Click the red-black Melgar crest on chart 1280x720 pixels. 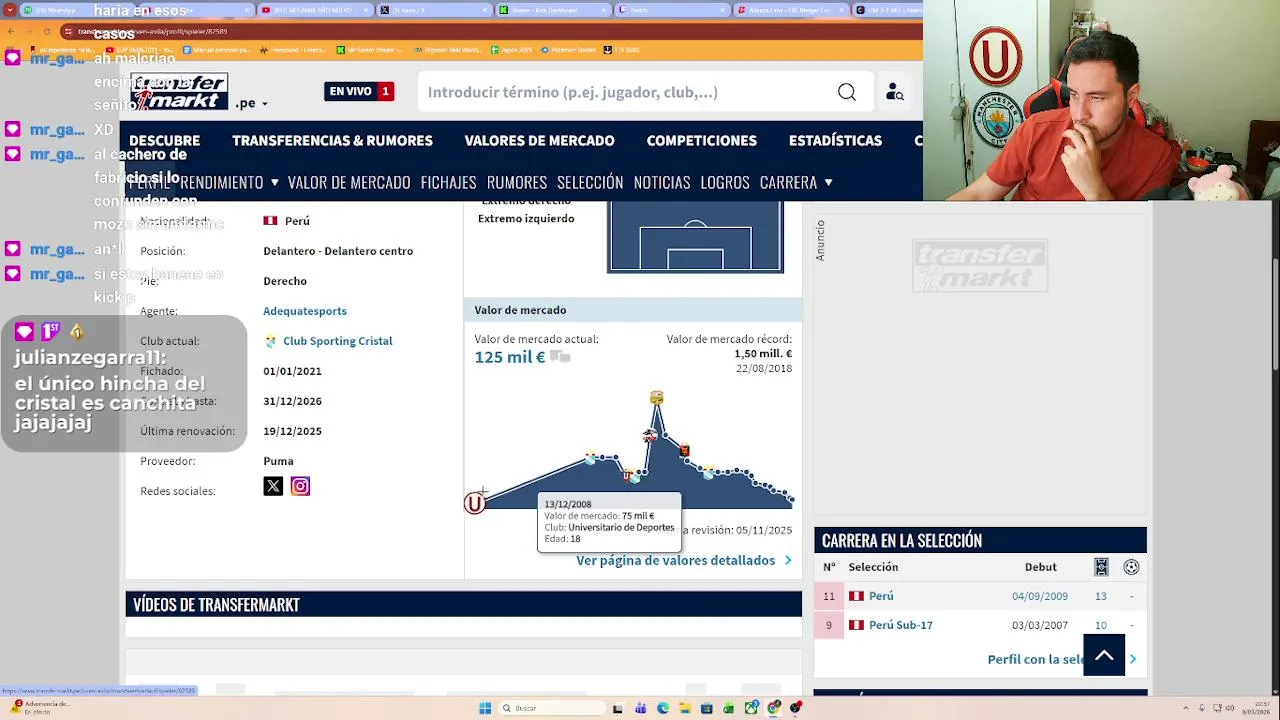(x=684, y=450)
